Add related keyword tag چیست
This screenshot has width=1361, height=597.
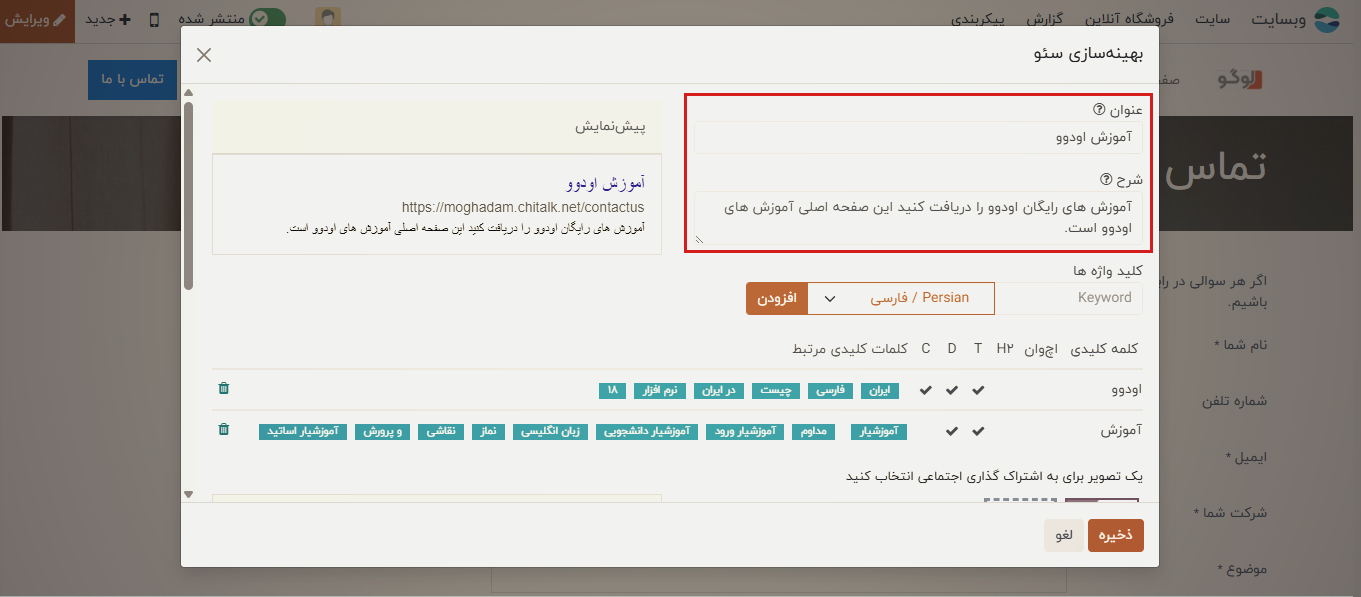pos(776,390)
